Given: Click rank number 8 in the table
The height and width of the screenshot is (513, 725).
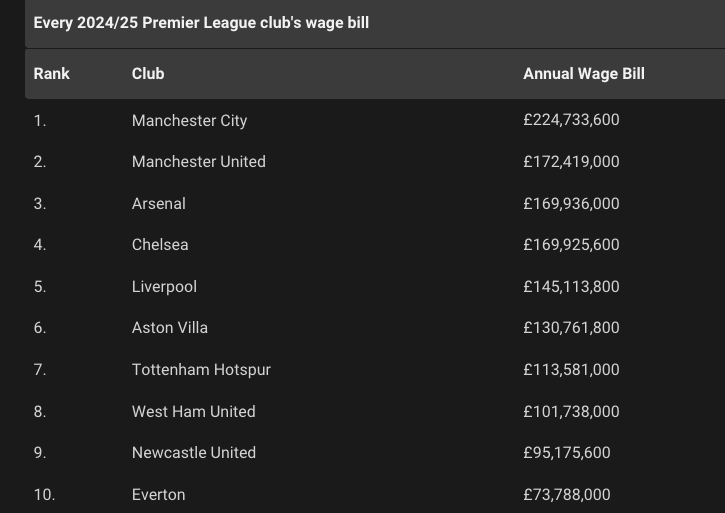Looking at the screenshot, I should [x=40, y=412].
